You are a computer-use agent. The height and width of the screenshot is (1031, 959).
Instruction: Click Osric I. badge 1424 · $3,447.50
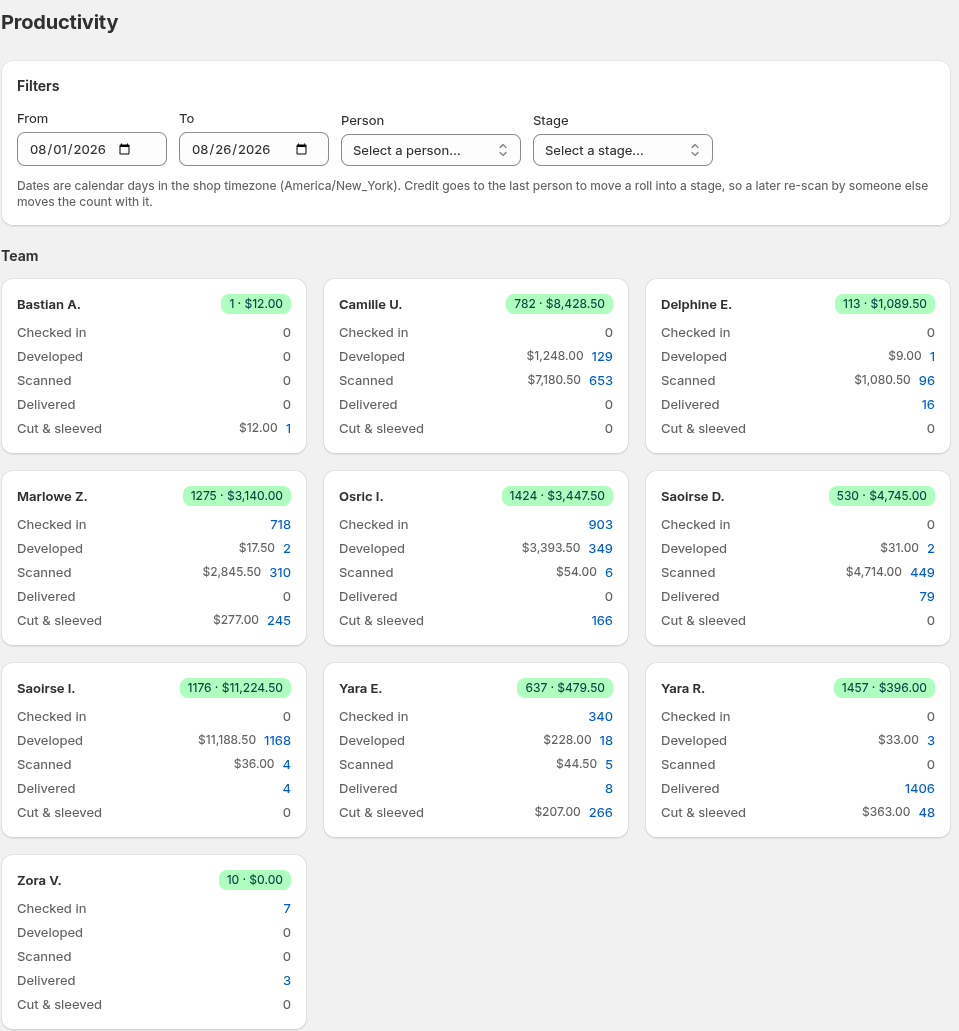[x=557, y=496]
